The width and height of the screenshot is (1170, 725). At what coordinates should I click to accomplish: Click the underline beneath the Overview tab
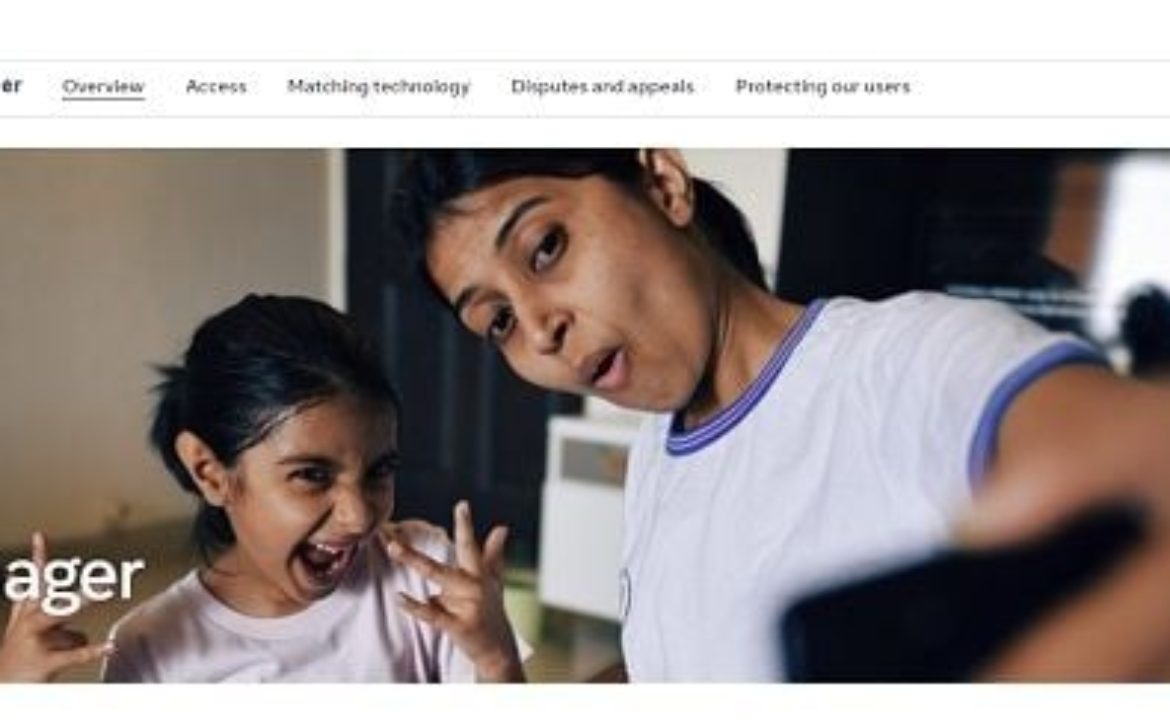point(103,98)
